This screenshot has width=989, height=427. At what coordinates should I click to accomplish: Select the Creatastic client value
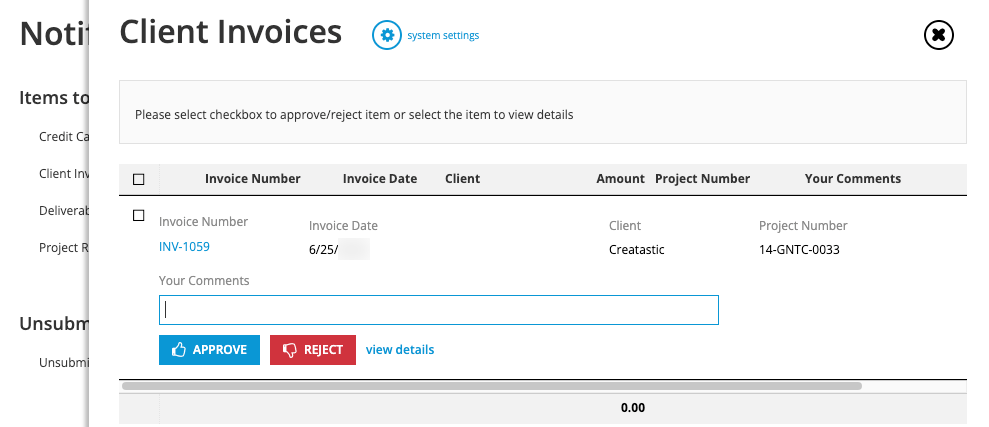point(636,250)
